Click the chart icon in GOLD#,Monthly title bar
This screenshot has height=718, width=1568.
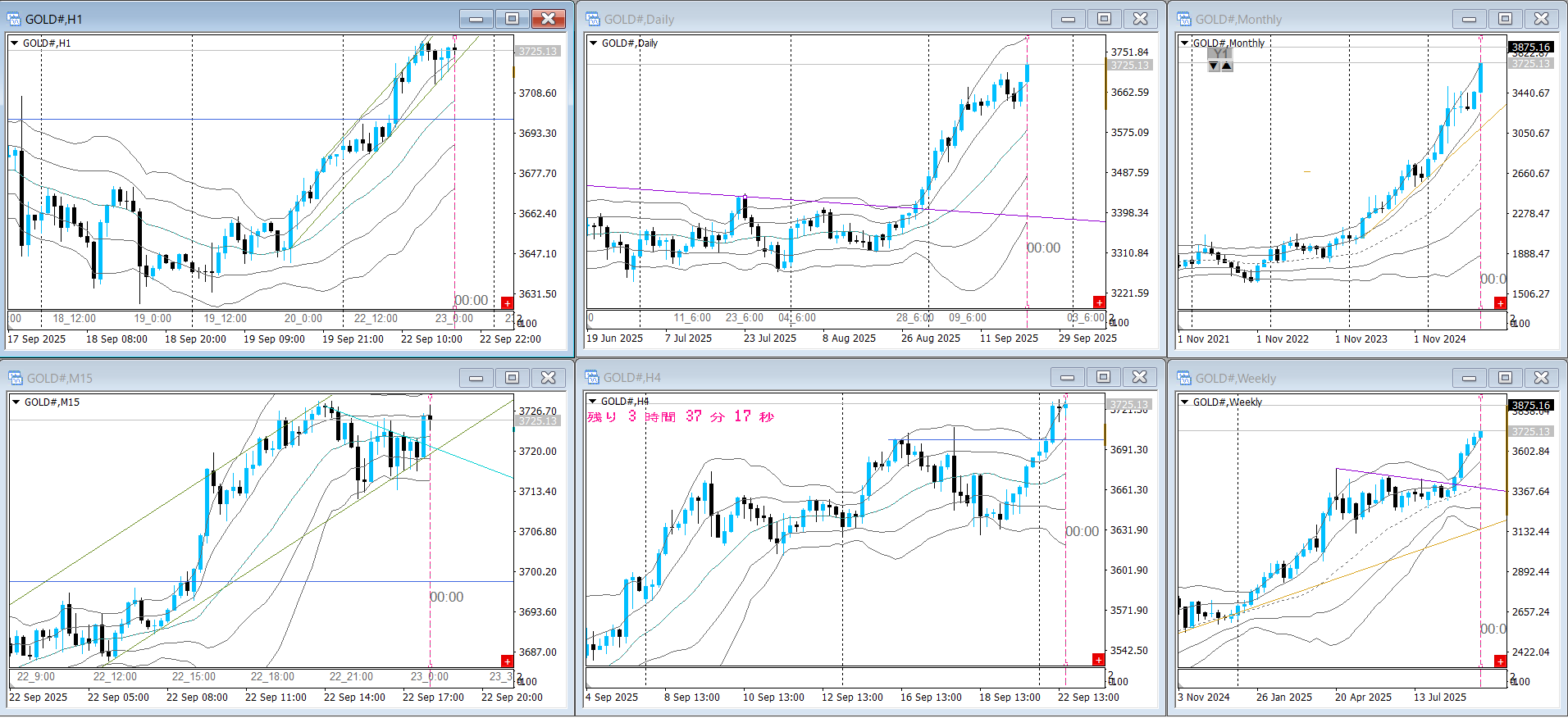[x=1184, y=19]
